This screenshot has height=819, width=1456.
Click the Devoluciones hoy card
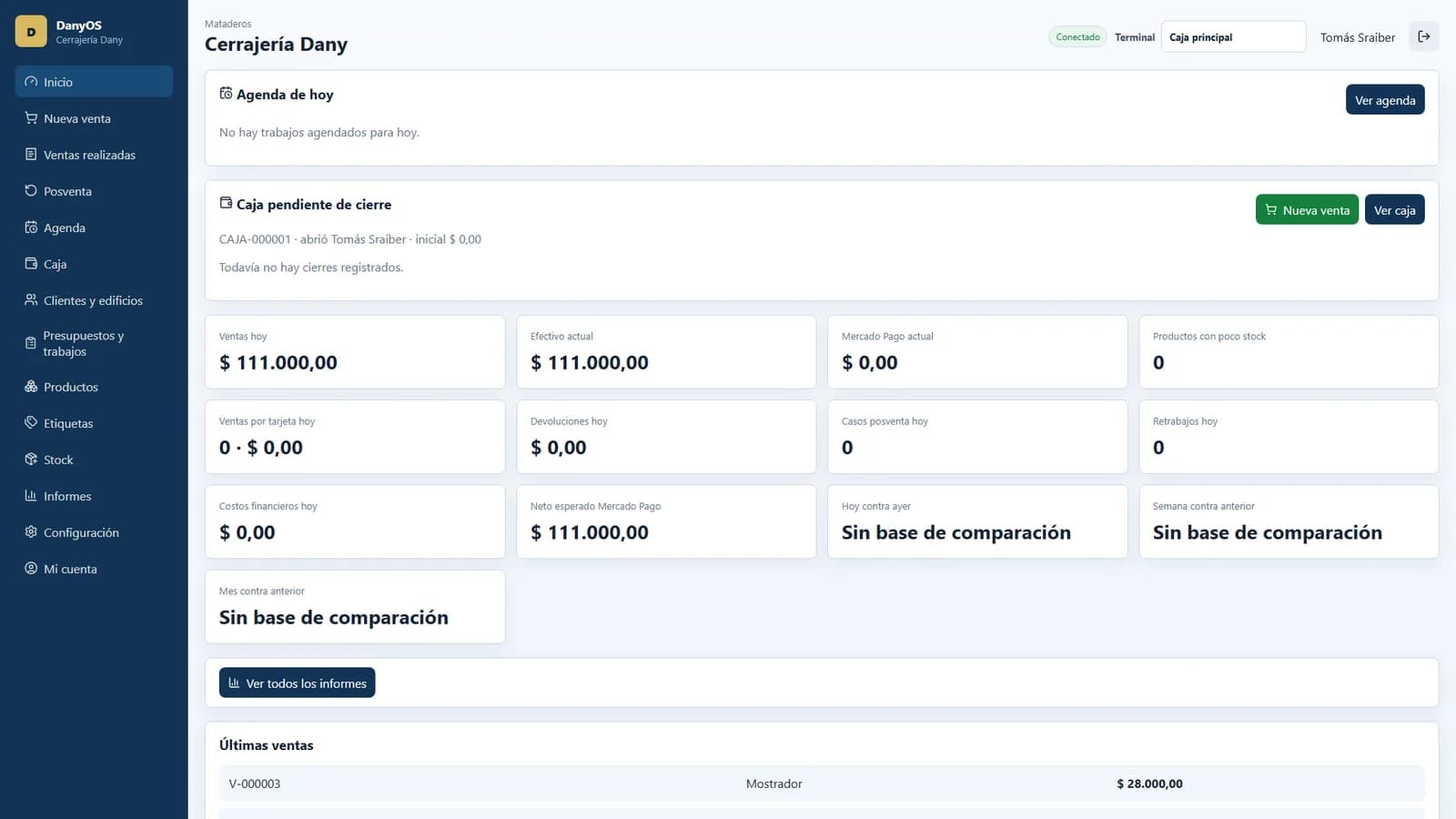[666, 437]
